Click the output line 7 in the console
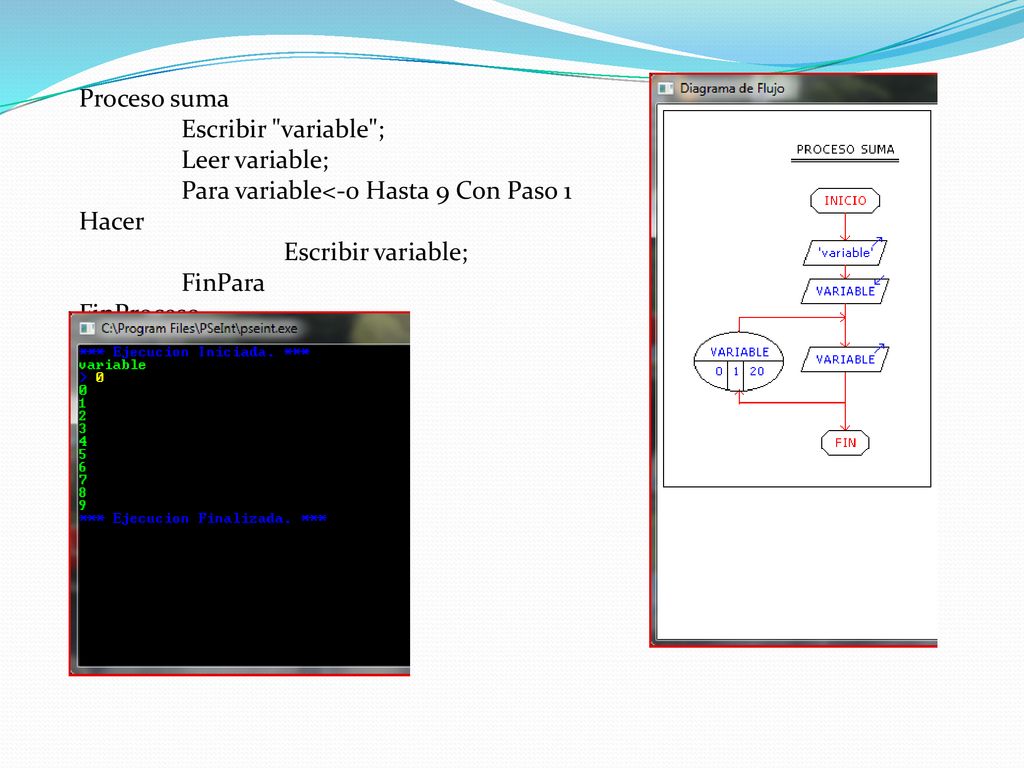Screen dimensions: 1024x768 click(82, 480)
